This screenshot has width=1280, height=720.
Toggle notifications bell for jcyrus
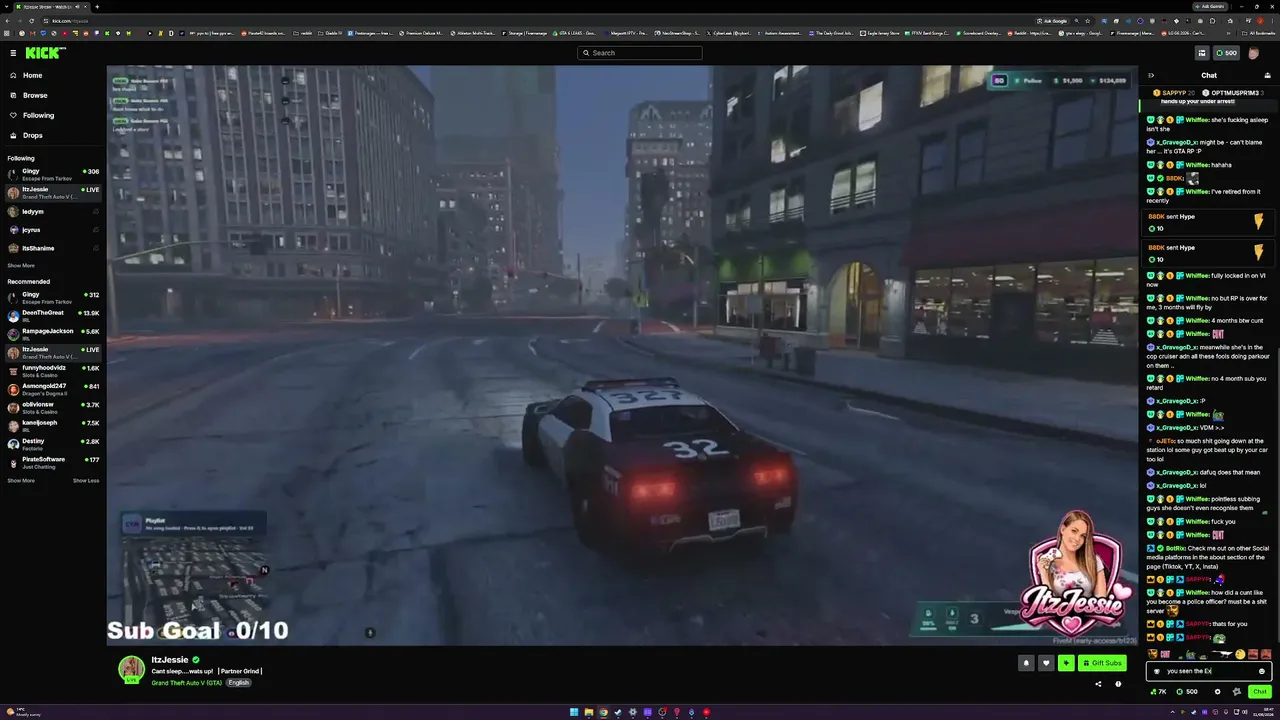tap(96, 230)
